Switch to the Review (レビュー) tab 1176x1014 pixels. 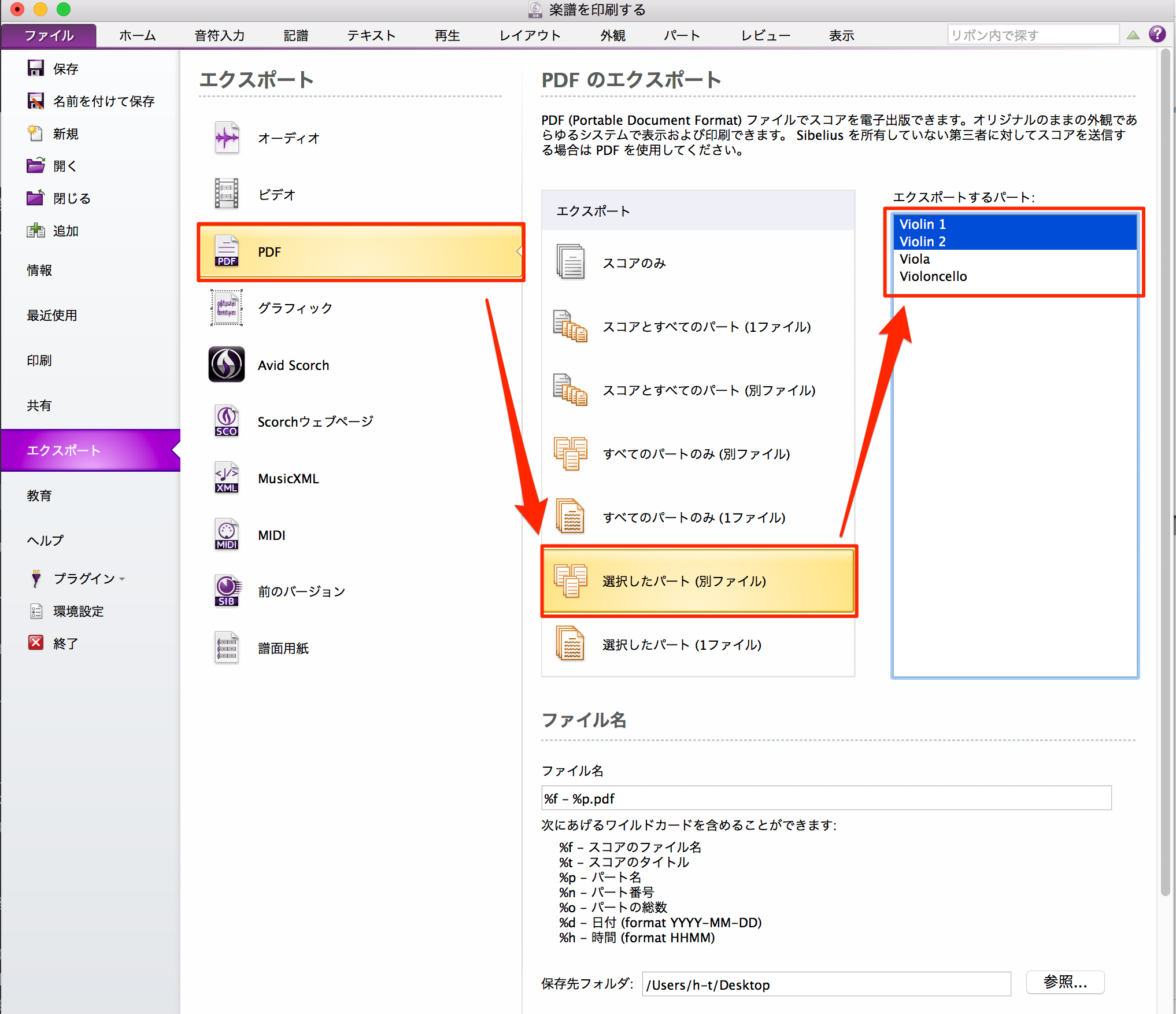pos(765,35)
